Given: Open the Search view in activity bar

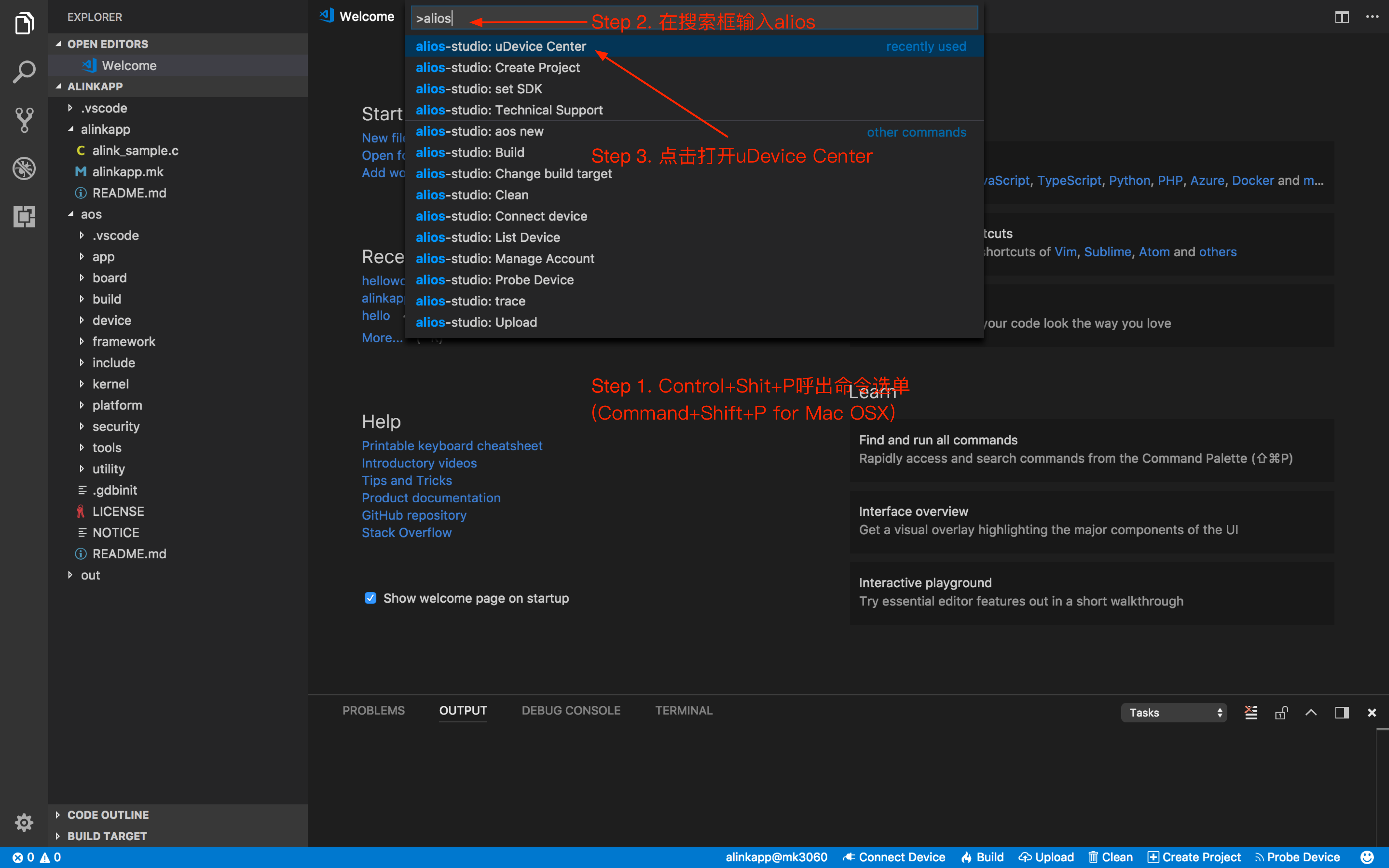Looking at the screenshot, I should [x=24, y=72].
